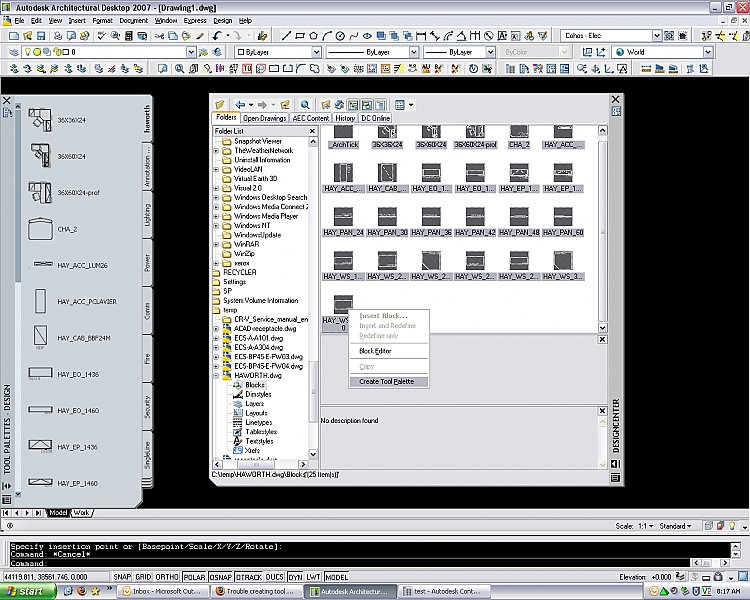Open the Cohos - Elec dropdown

pos(657,36)
